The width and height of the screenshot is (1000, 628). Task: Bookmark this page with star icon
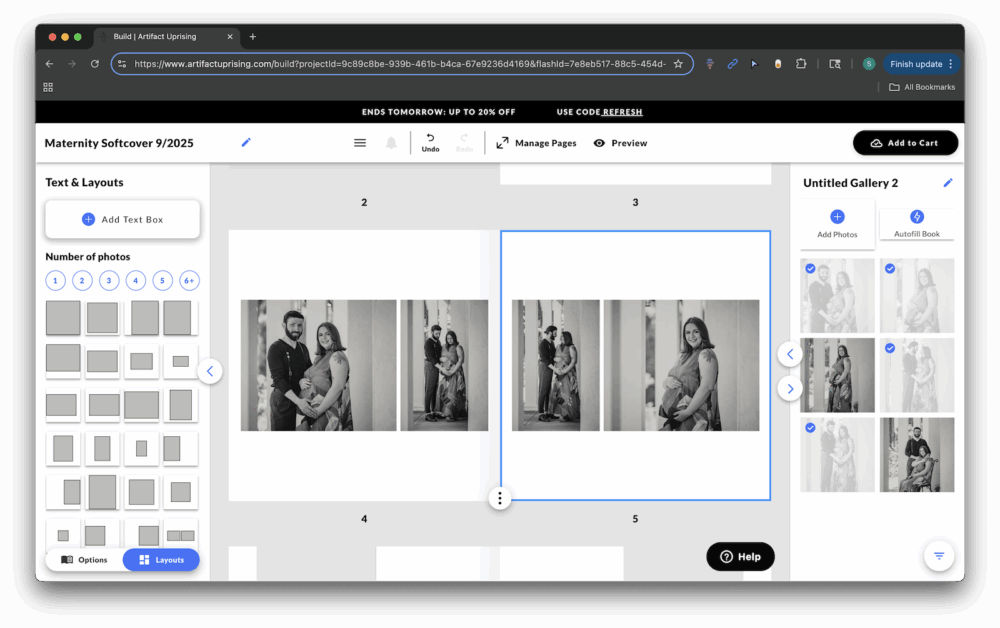coord(678,64)
